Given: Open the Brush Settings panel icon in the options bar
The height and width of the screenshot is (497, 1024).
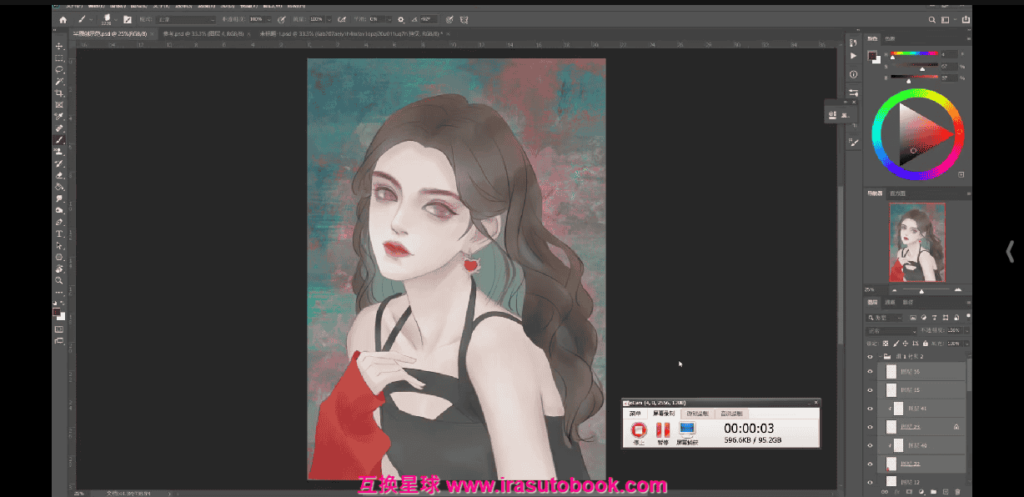Looking at the screenshot, I should click(x=127, y=20).
